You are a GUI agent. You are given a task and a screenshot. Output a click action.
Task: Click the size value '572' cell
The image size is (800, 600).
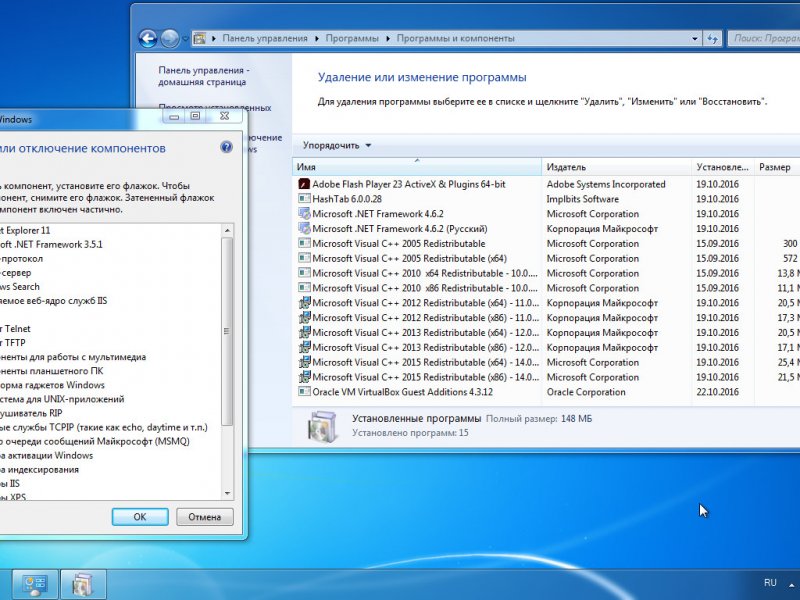pyautogui.click(x=790, y=258)
